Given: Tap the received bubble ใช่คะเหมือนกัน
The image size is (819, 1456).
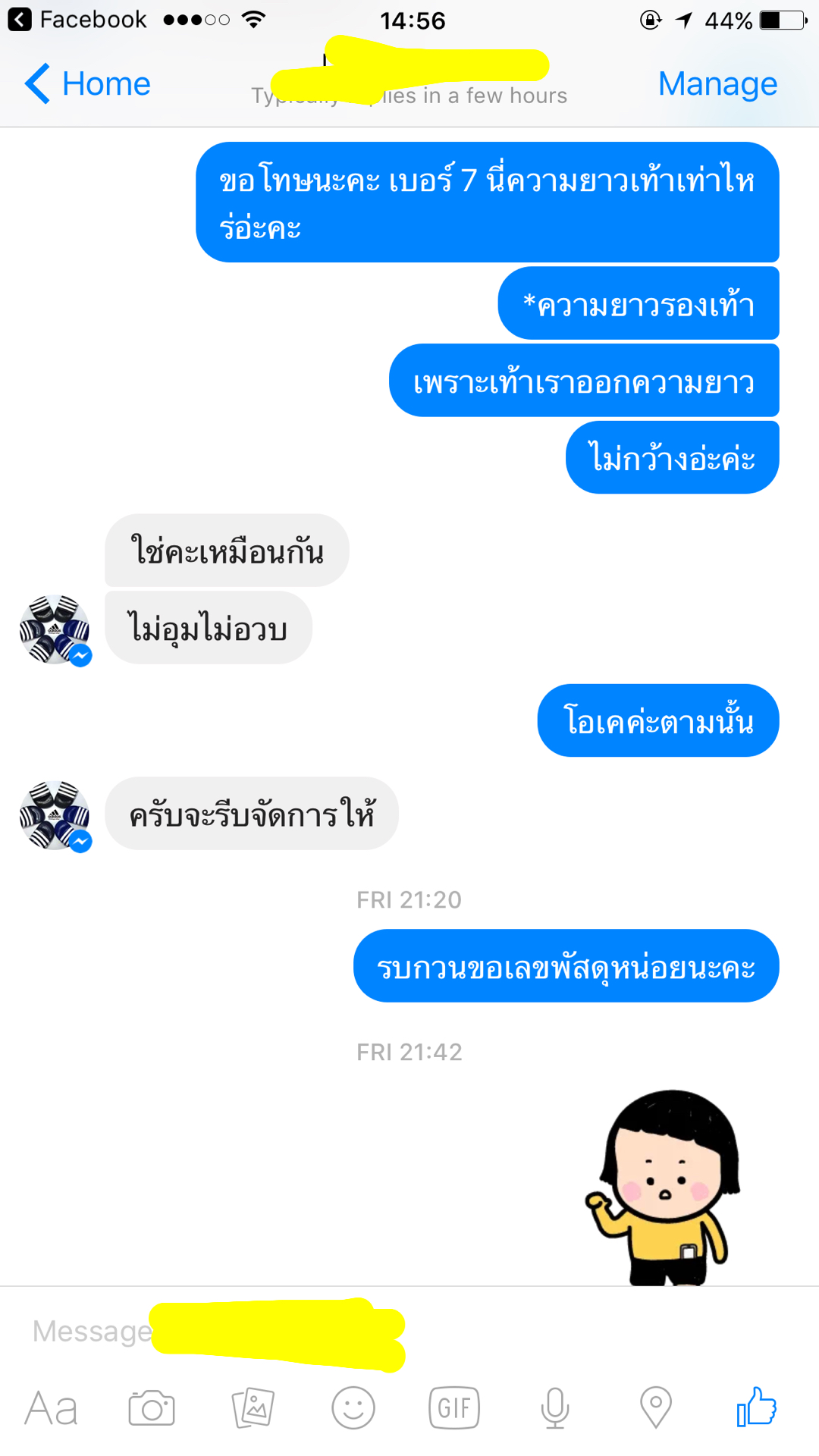Looking at the screenshot, I should point(227,551).
